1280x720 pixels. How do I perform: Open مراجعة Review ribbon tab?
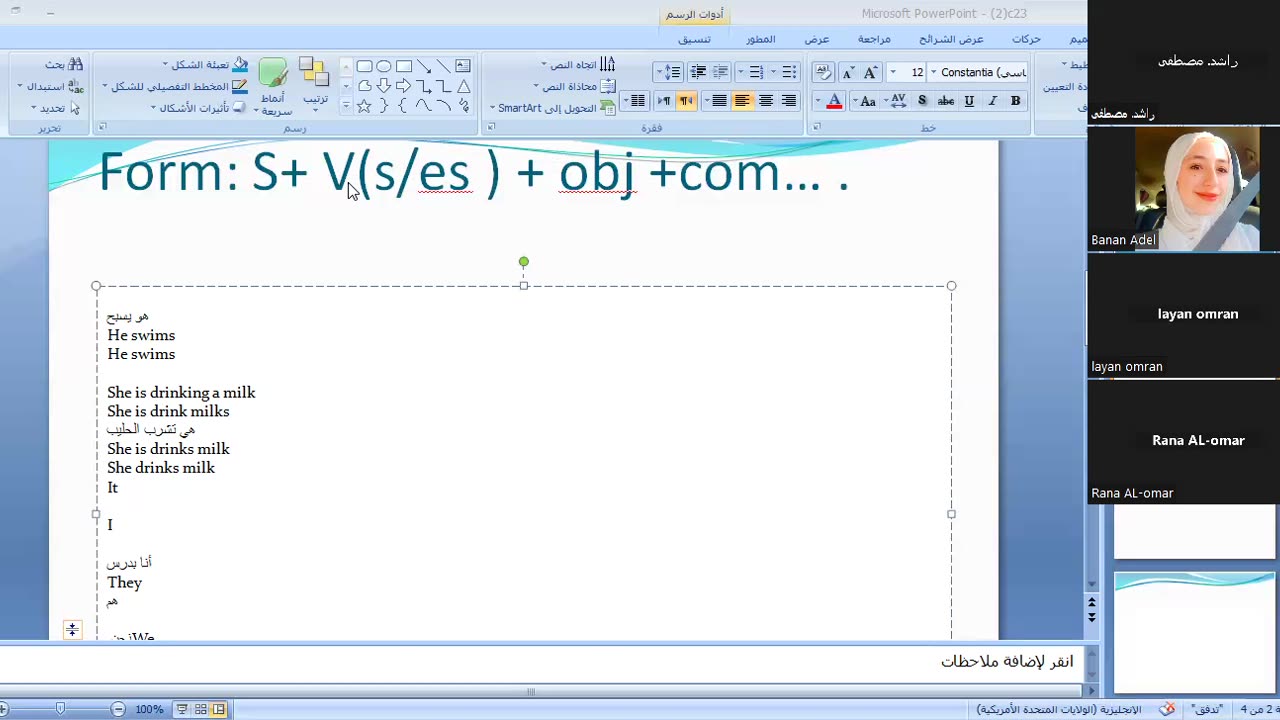pyautogui.click(x=874, y=39)
